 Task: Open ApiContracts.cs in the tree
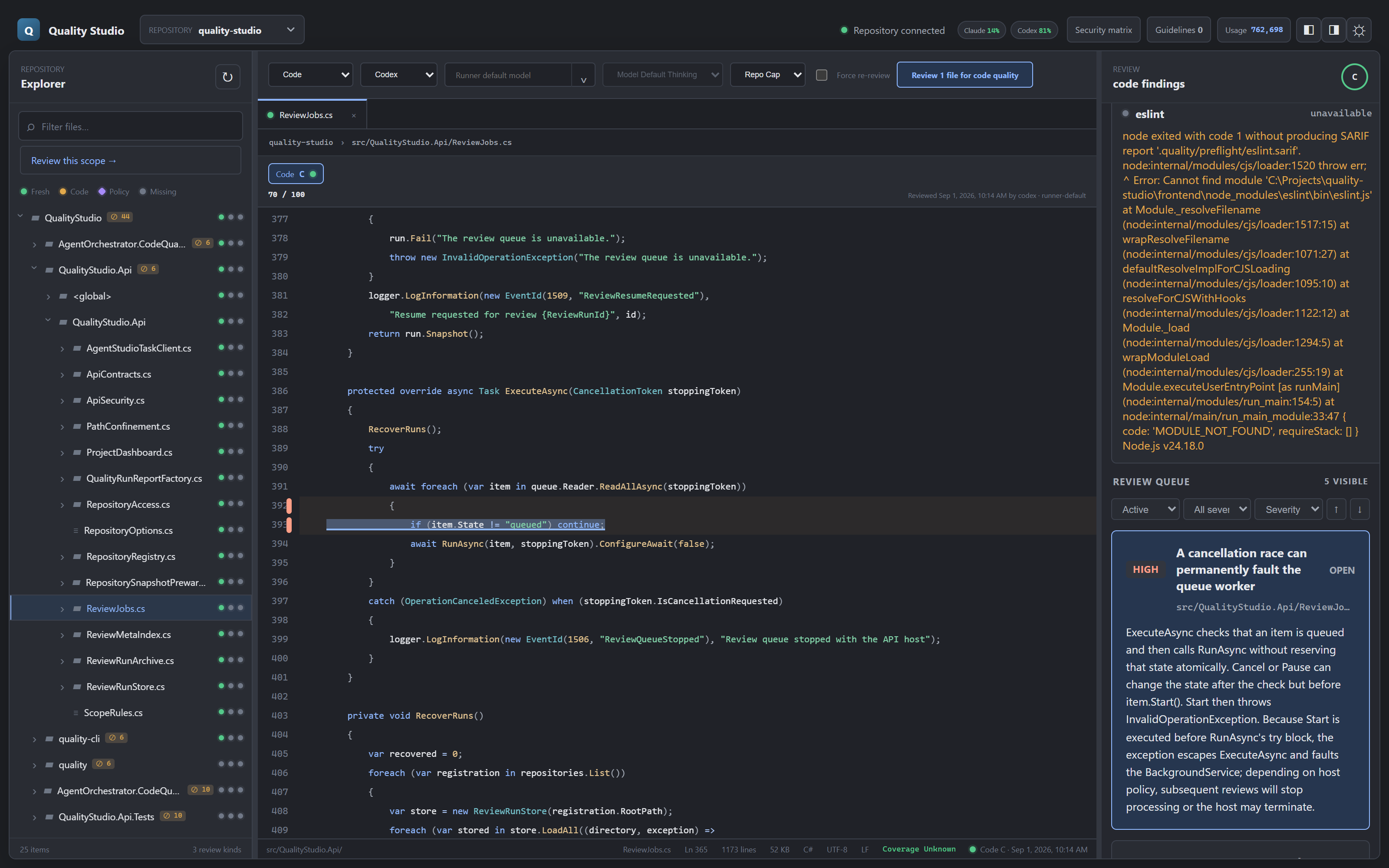[x=118, y=374]
